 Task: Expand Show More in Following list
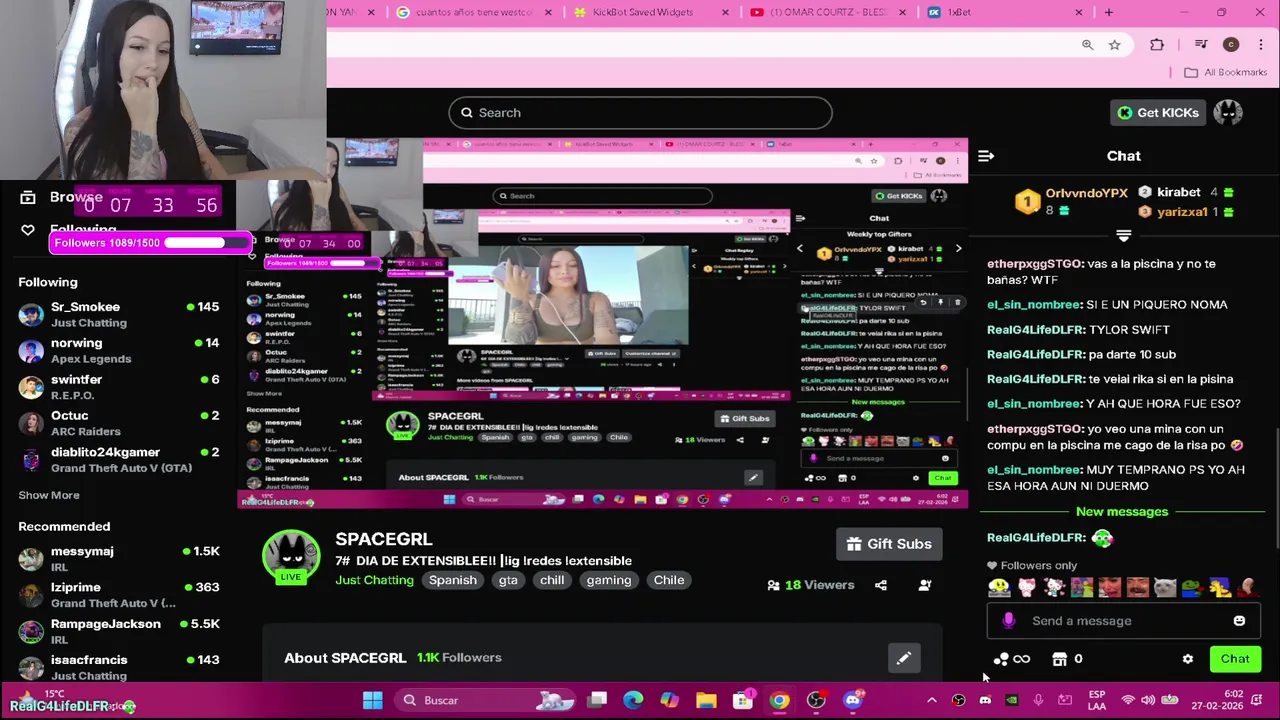[49, 495]
